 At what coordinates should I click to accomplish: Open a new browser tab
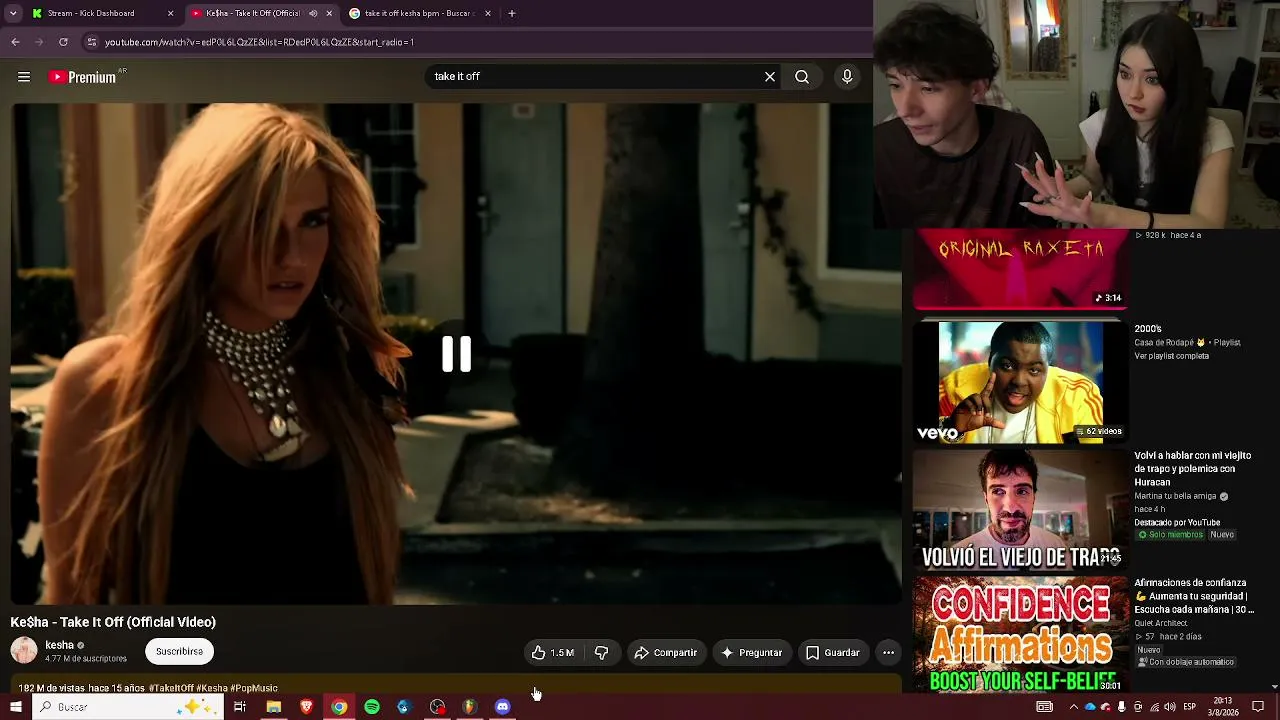[512, 14]
